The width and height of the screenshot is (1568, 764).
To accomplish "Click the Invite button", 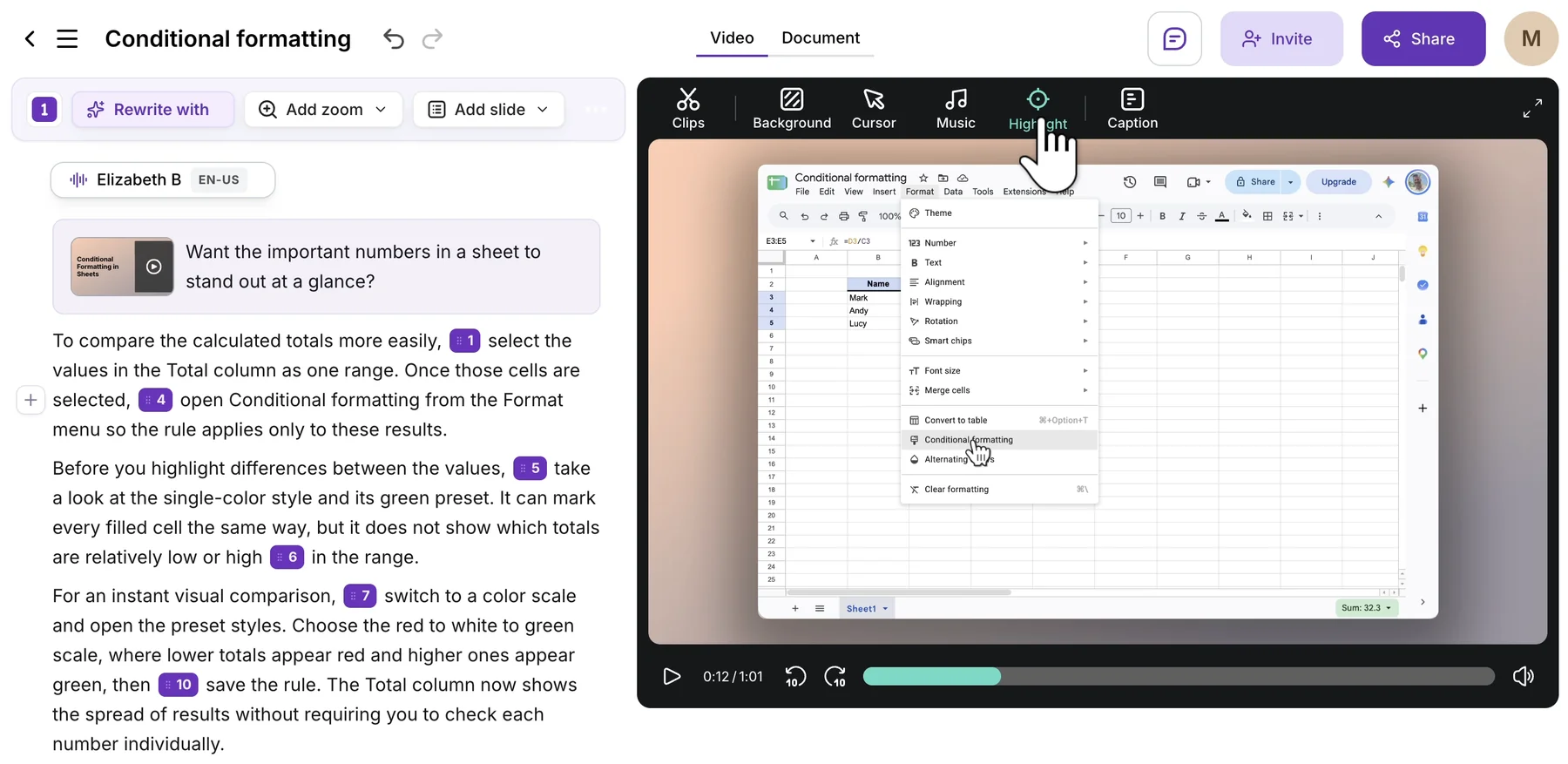I will coord(1281,39).
